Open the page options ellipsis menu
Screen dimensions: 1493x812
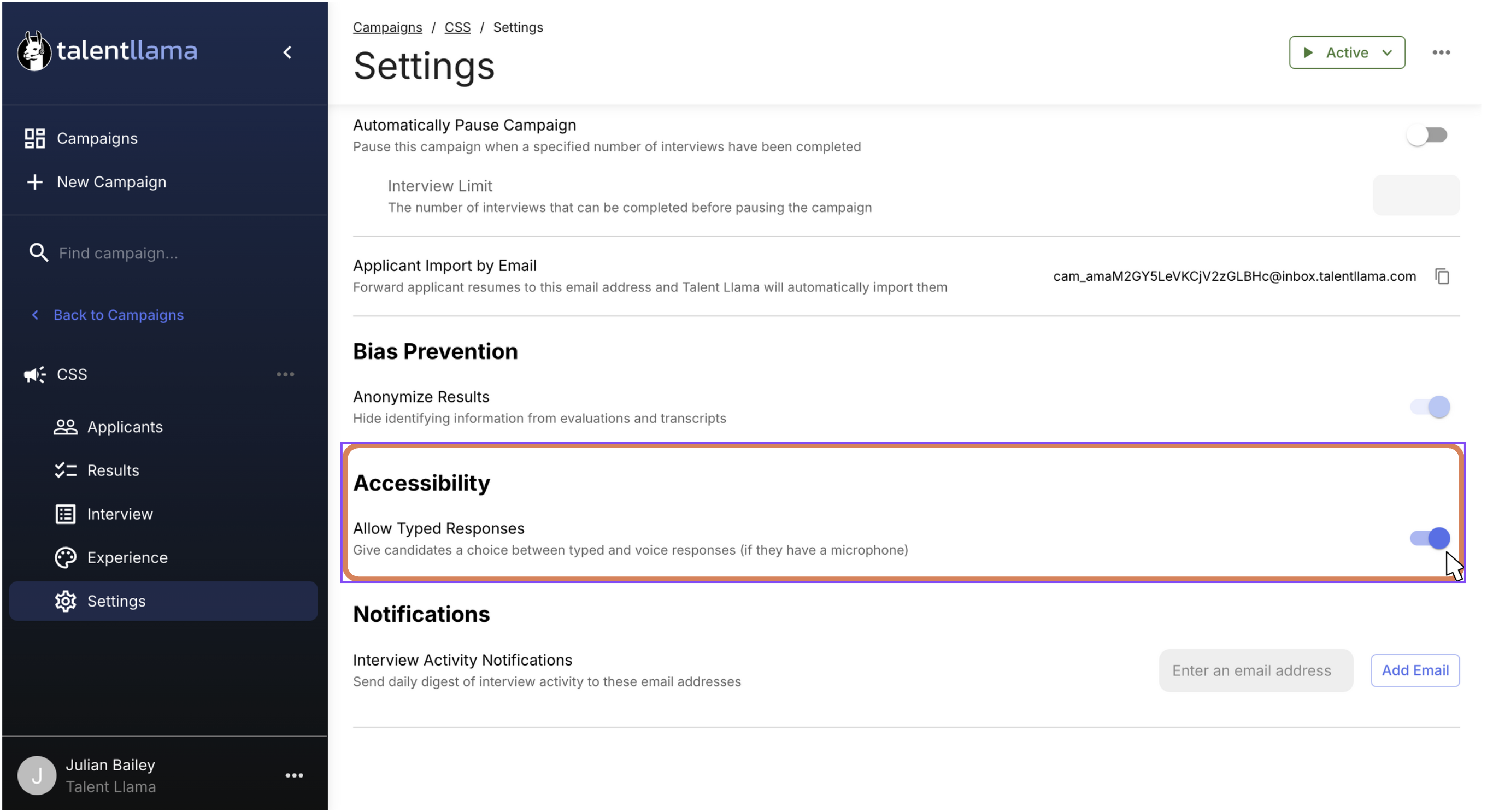coord(1442,52)
